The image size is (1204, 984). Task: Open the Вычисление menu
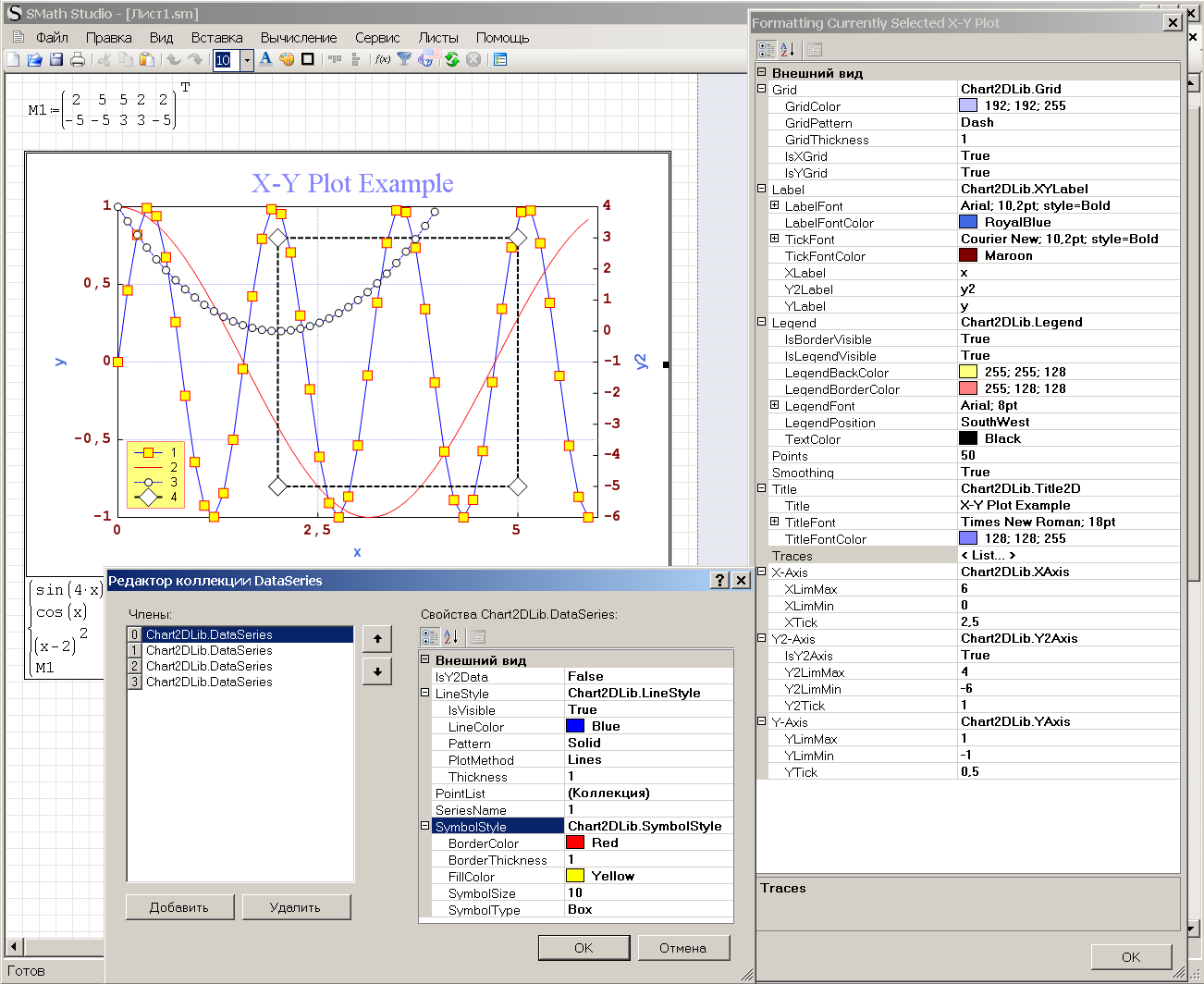298,38
